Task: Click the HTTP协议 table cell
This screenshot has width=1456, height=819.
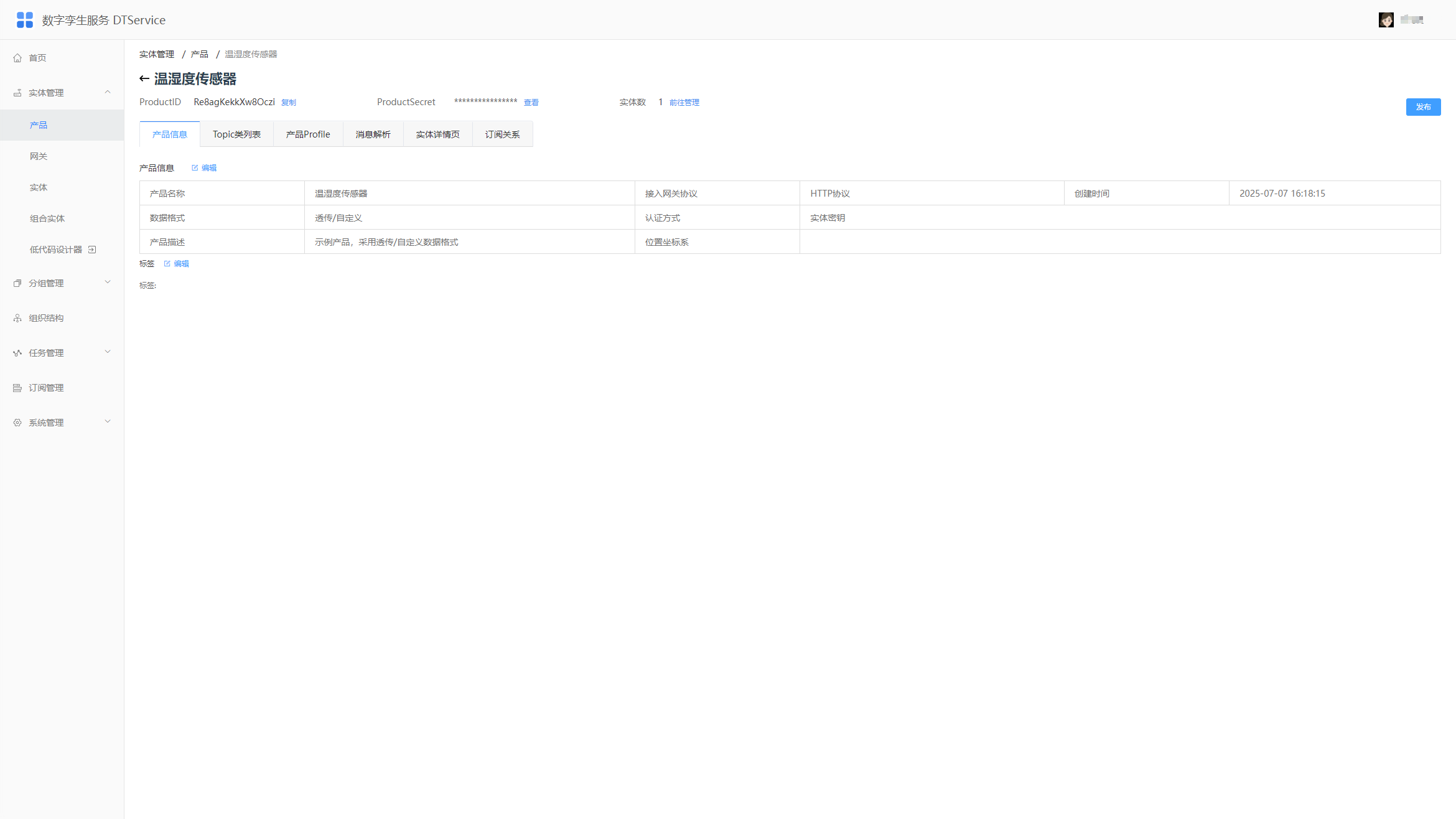Action: click(932, 194)
